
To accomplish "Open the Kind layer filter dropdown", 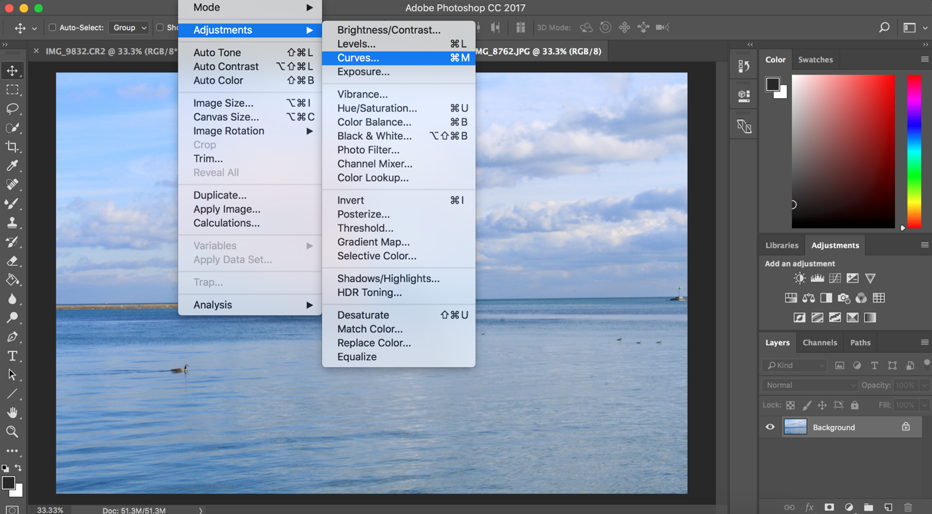I will (794, 365).
